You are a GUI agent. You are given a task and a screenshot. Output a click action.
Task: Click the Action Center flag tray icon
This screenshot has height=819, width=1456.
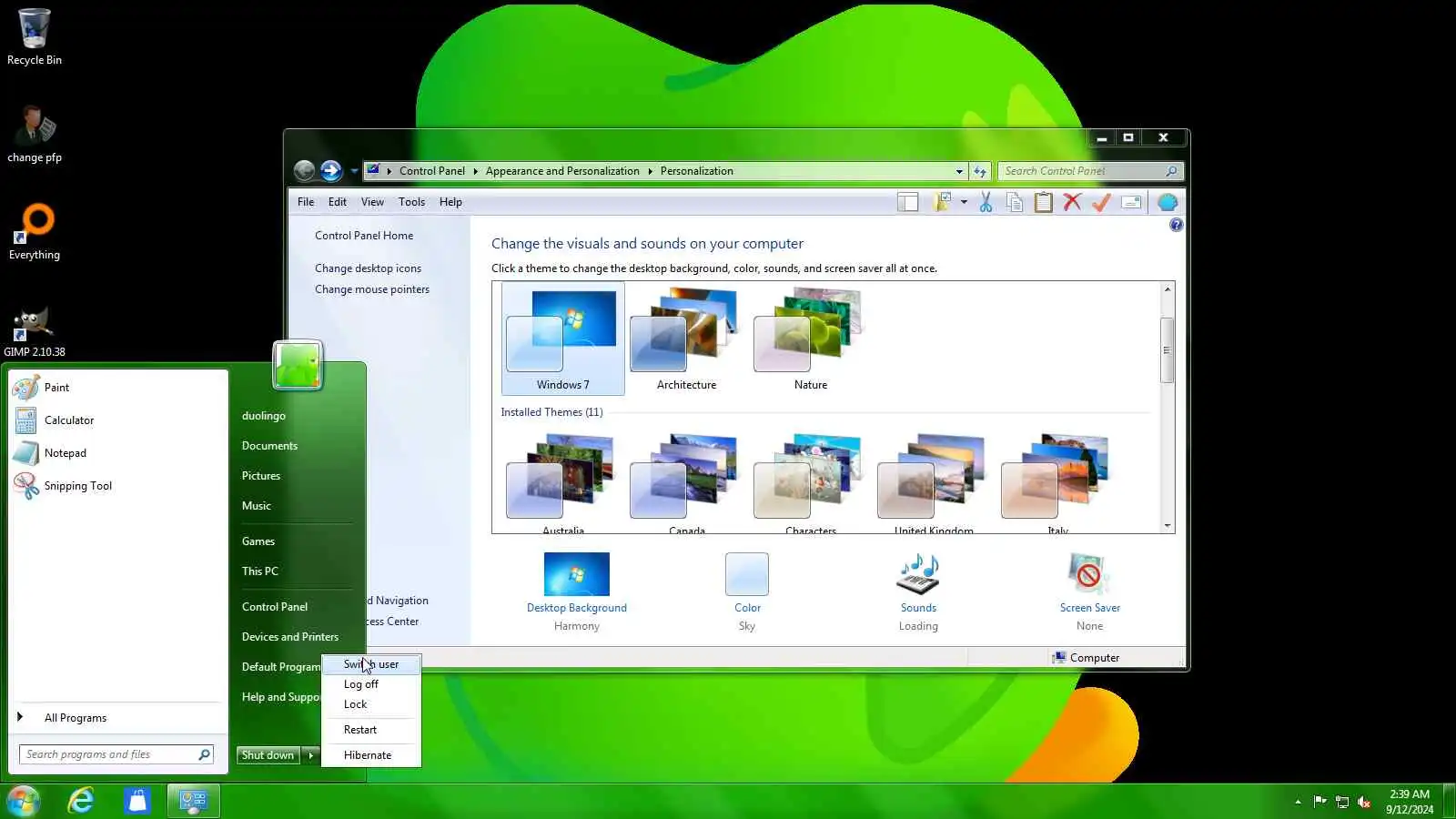[1319, 802]
